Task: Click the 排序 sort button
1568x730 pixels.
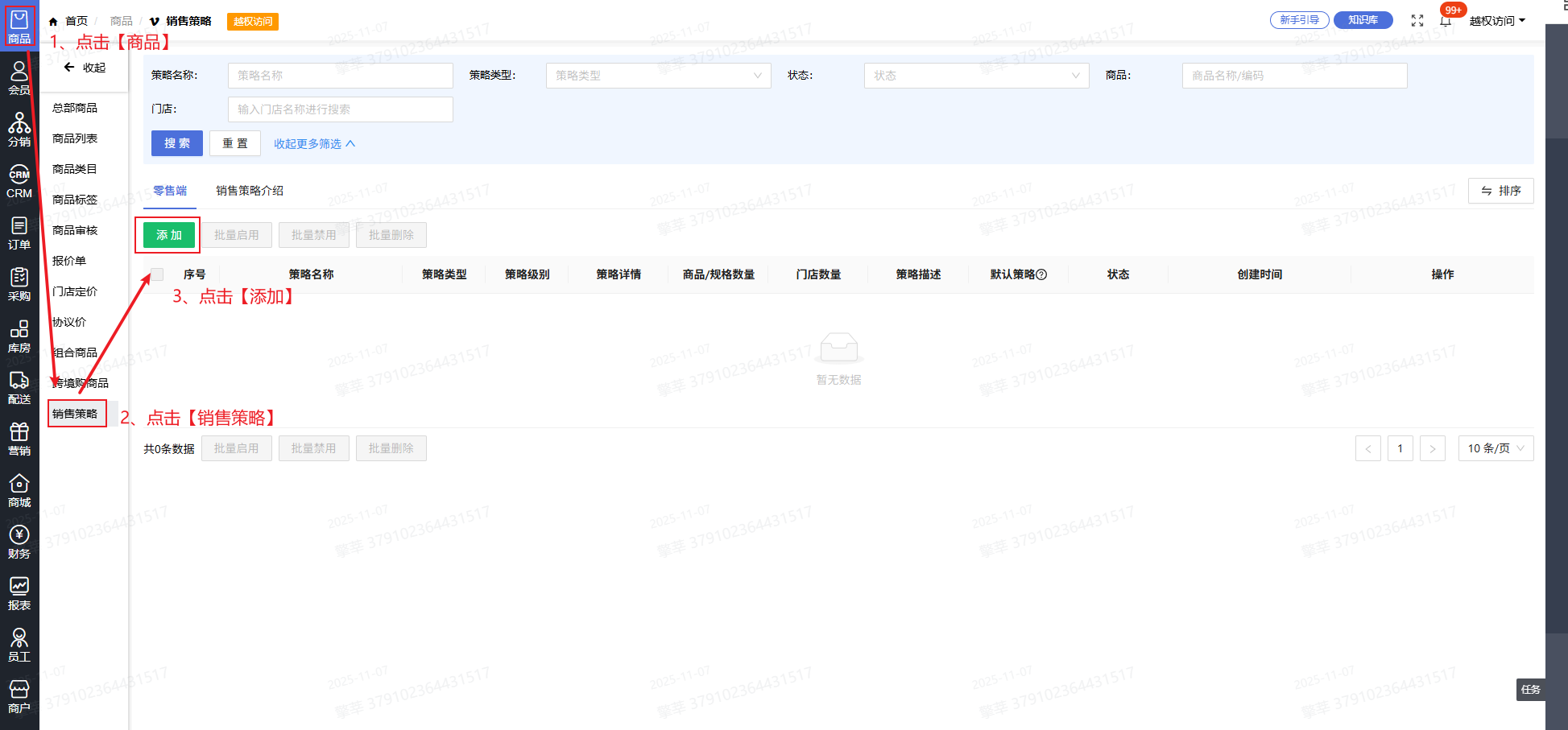Action: pos(1500,191)
